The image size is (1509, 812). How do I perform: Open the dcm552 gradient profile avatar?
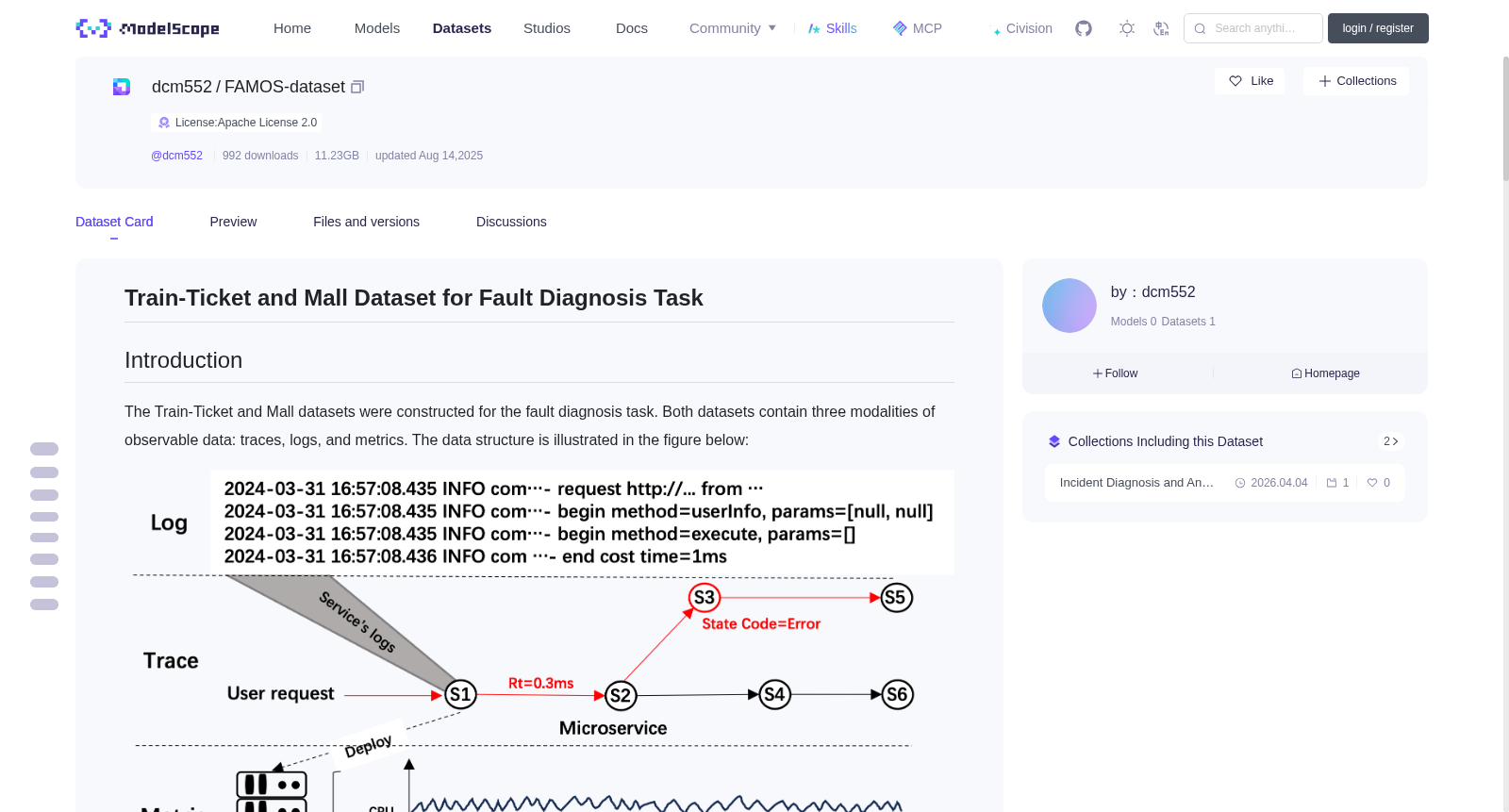point(1070,306)
